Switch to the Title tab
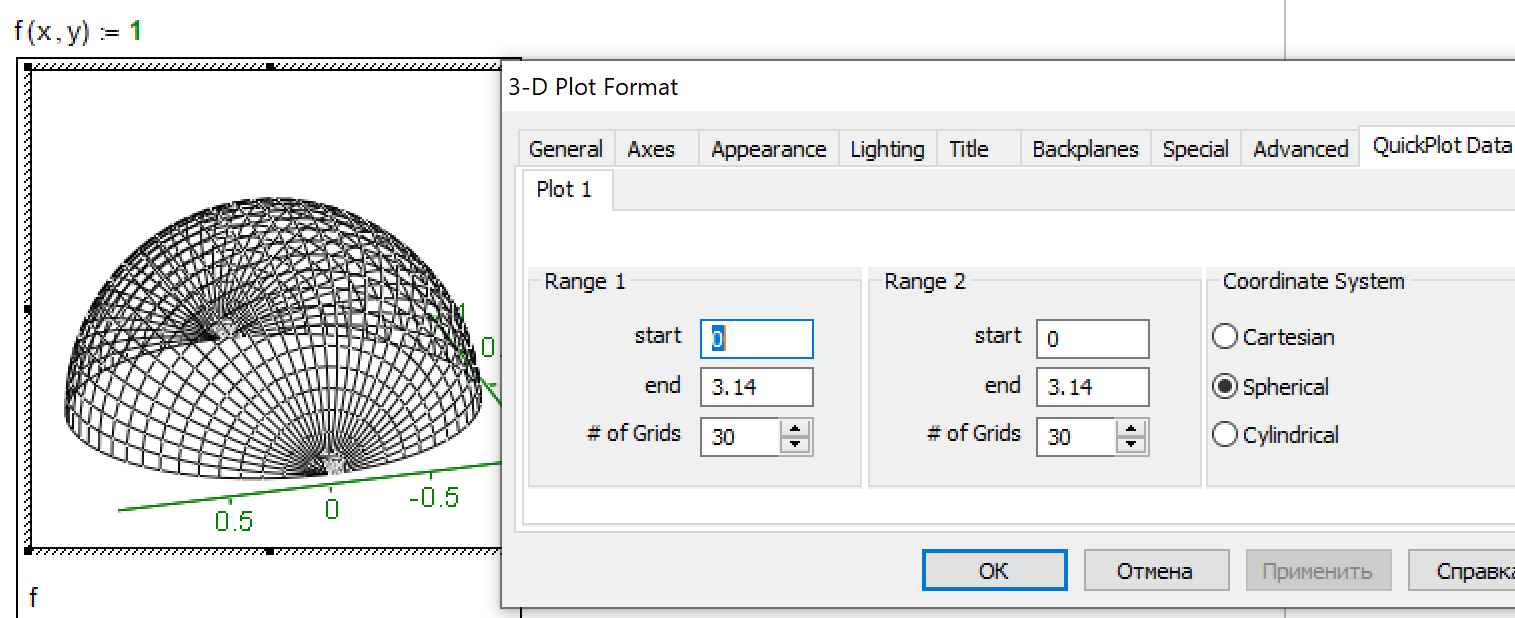 pyautogui.click(x=968, y=148)
